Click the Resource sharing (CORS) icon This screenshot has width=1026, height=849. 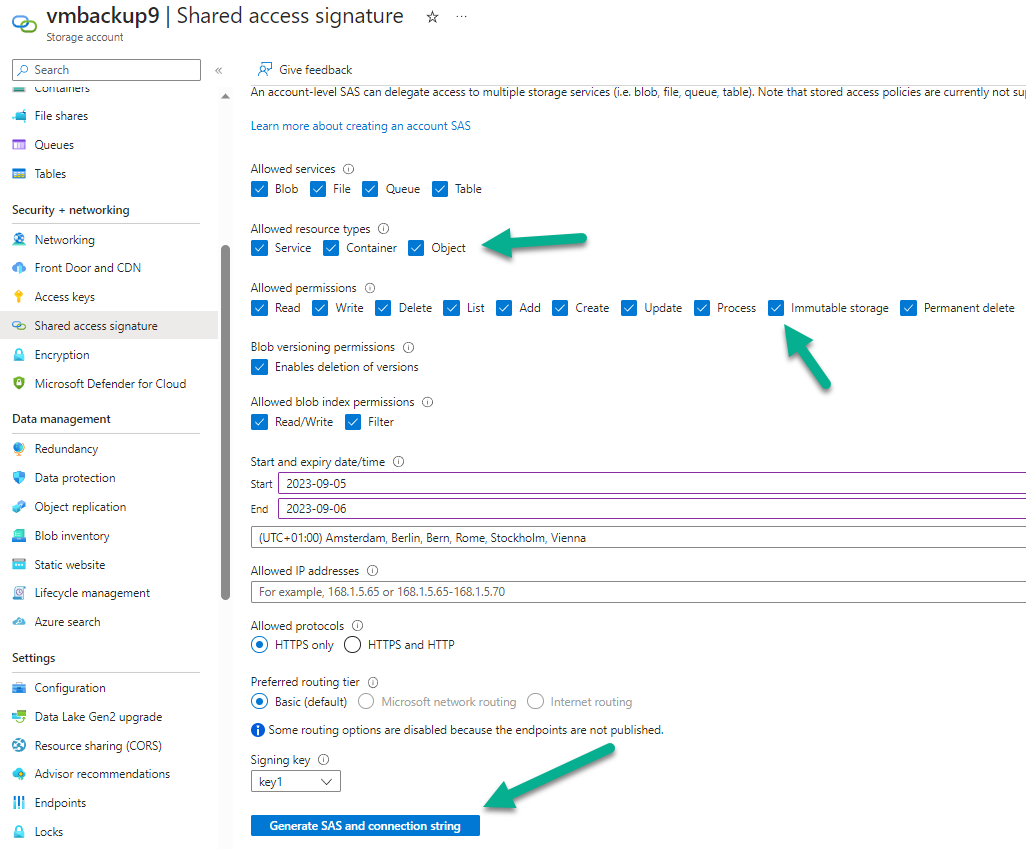coord(19,746)
